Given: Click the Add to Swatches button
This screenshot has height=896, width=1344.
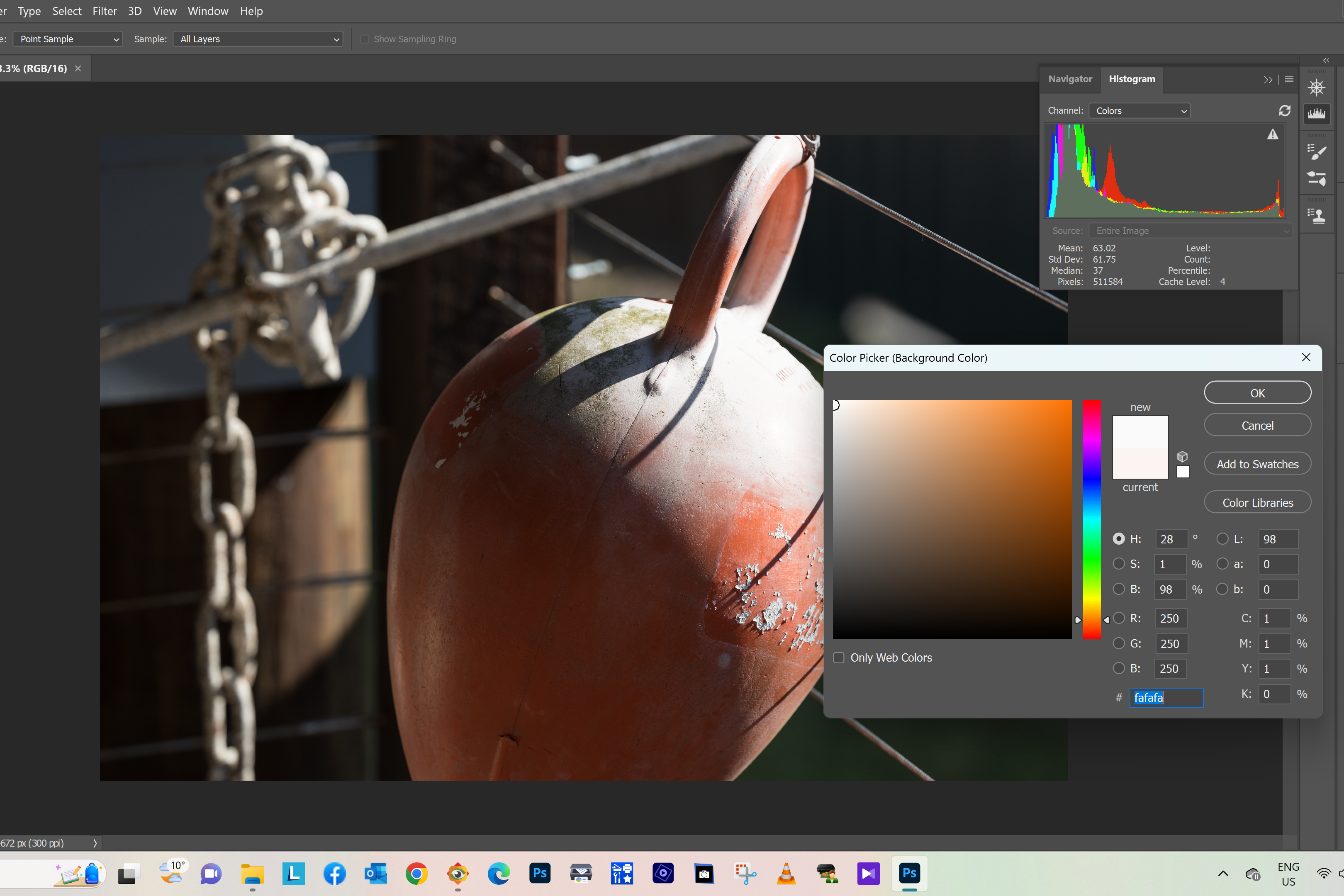Looking at the screenshot, I should [x=1257, y=464].
